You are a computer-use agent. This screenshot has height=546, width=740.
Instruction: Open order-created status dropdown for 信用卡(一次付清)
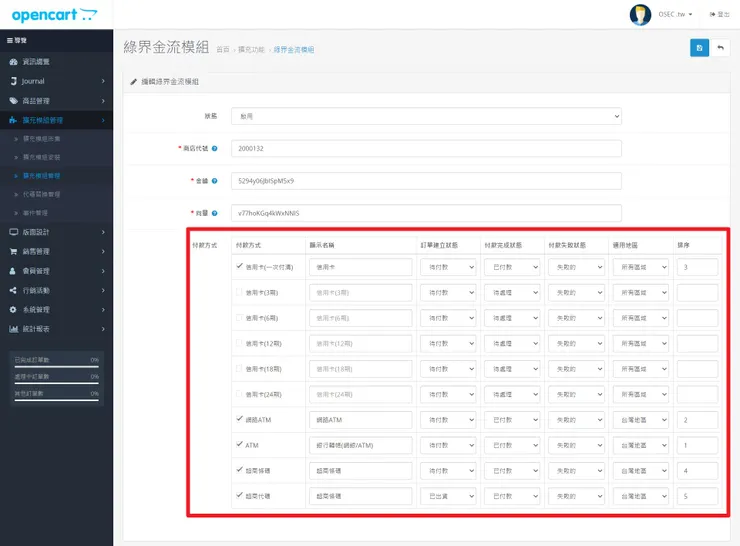tap(448, 267)
